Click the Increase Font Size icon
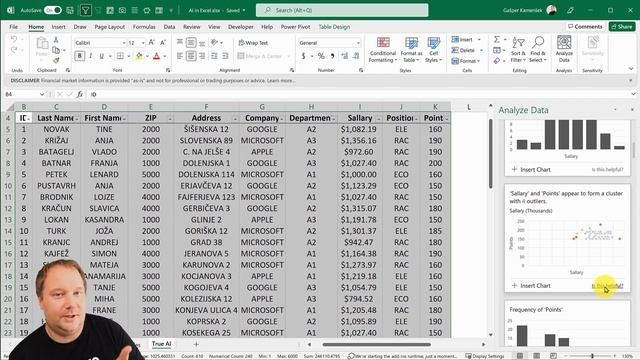Image resolution: width=640 pixels, height=360 pixels. [152, 42]
